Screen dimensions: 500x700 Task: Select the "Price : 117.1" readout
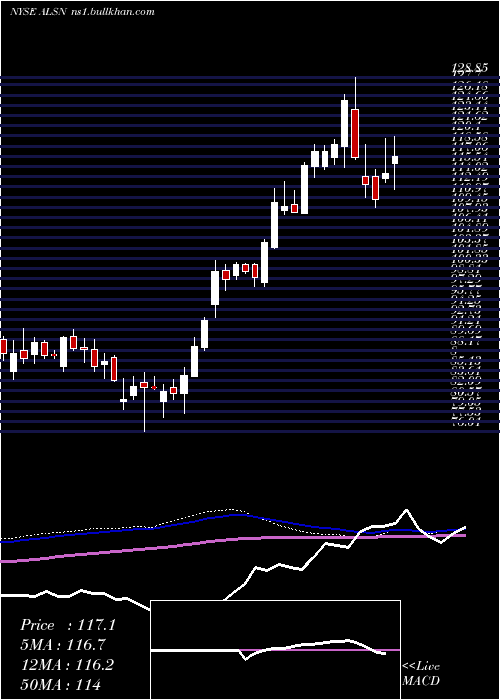click(68, 625)
